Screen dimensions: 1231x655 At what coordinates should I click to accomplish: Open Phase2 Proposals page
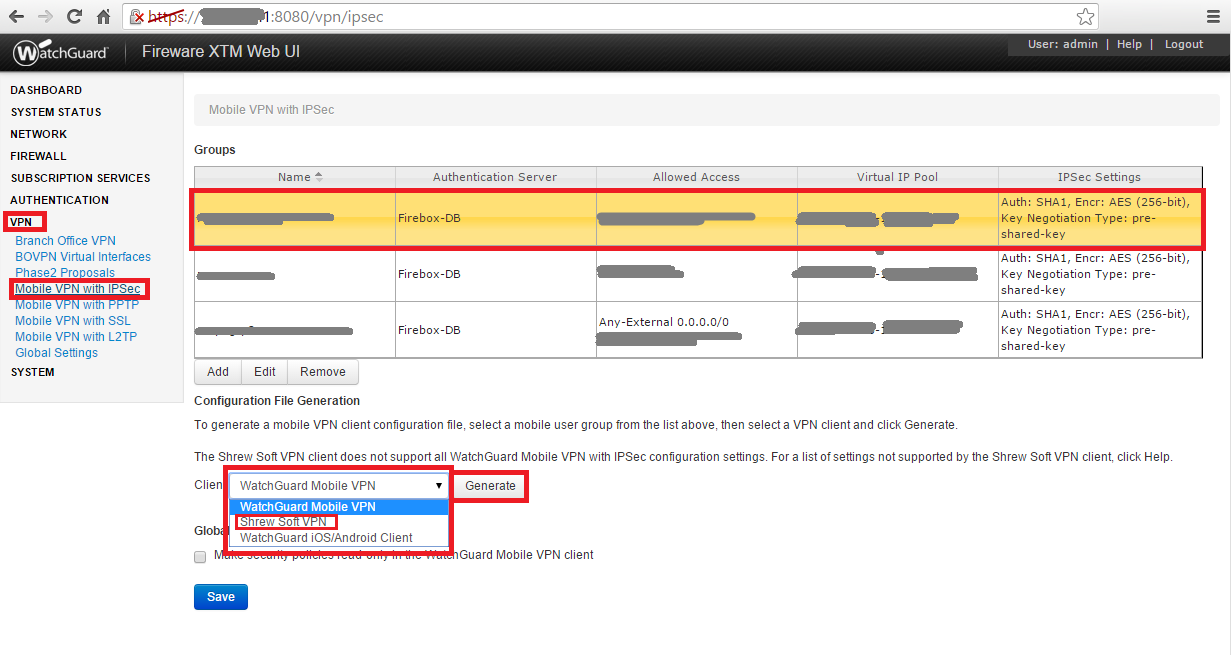coord(65,273)
